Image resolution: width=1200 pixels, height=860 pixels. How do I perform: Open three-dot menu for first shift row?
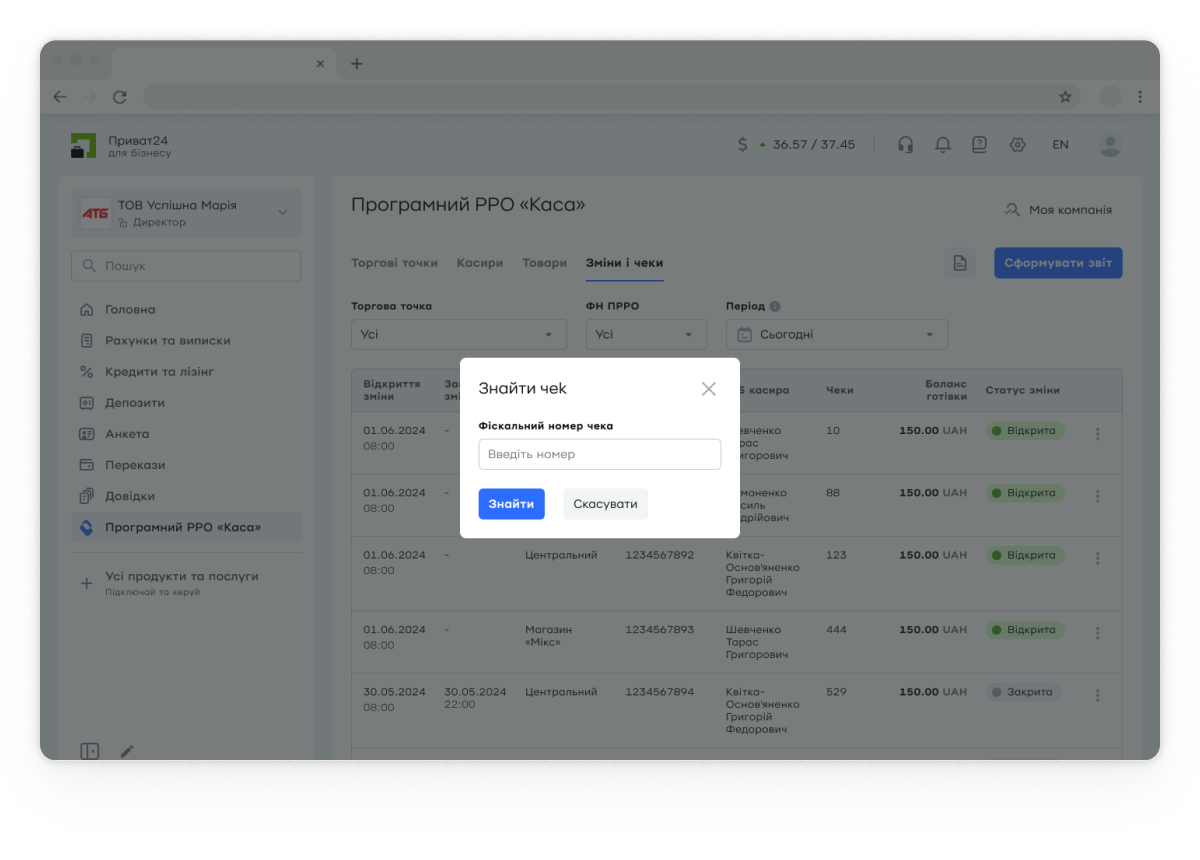click(1097, 434)
